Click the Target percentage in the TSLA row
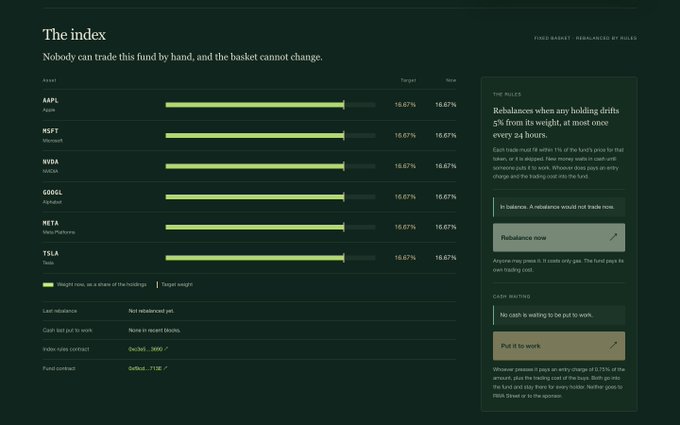Viewport: 680px width, 425px height. 405,258
